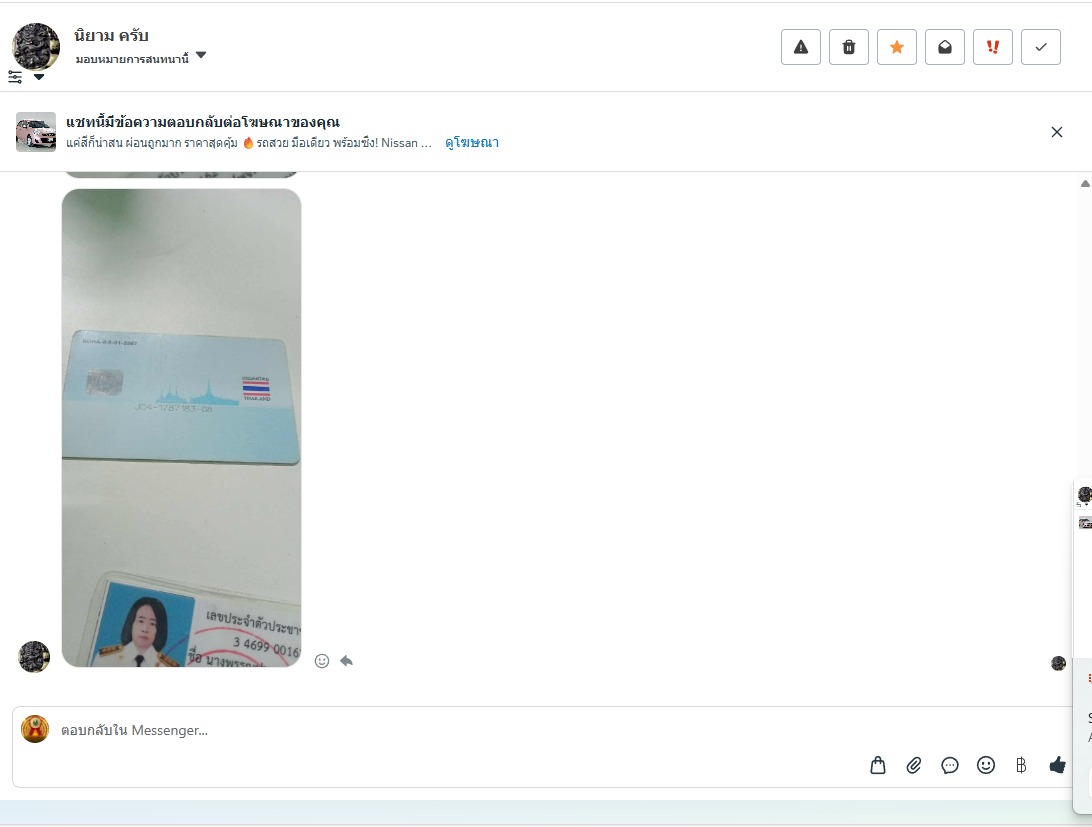Click the baht payment request icon
Viewport: 1092px width, 827px height.
pyautogui.click(x=1021, y=765)
